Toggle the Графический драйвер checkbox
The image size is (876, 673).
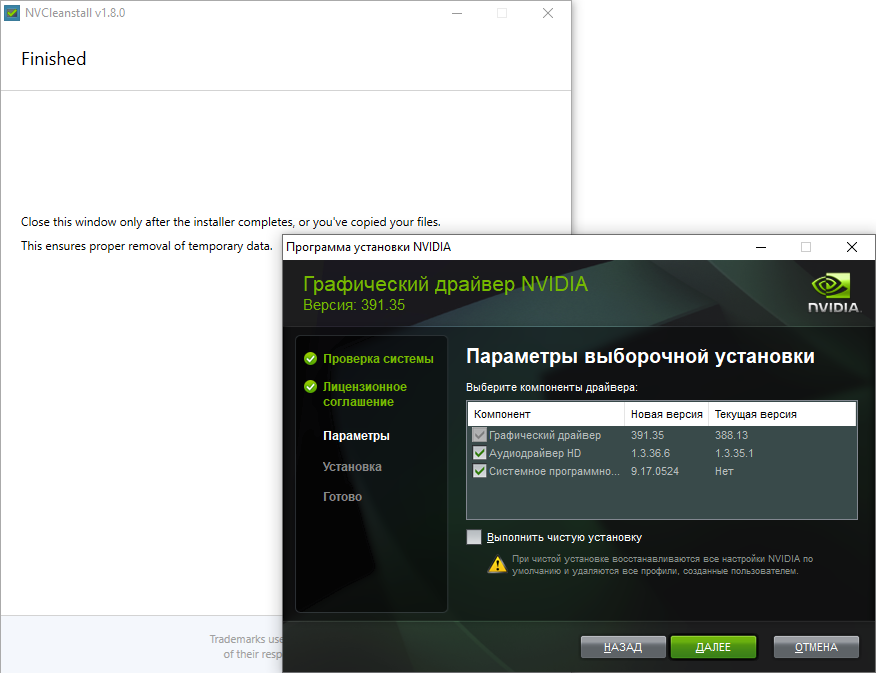point(479,435)
